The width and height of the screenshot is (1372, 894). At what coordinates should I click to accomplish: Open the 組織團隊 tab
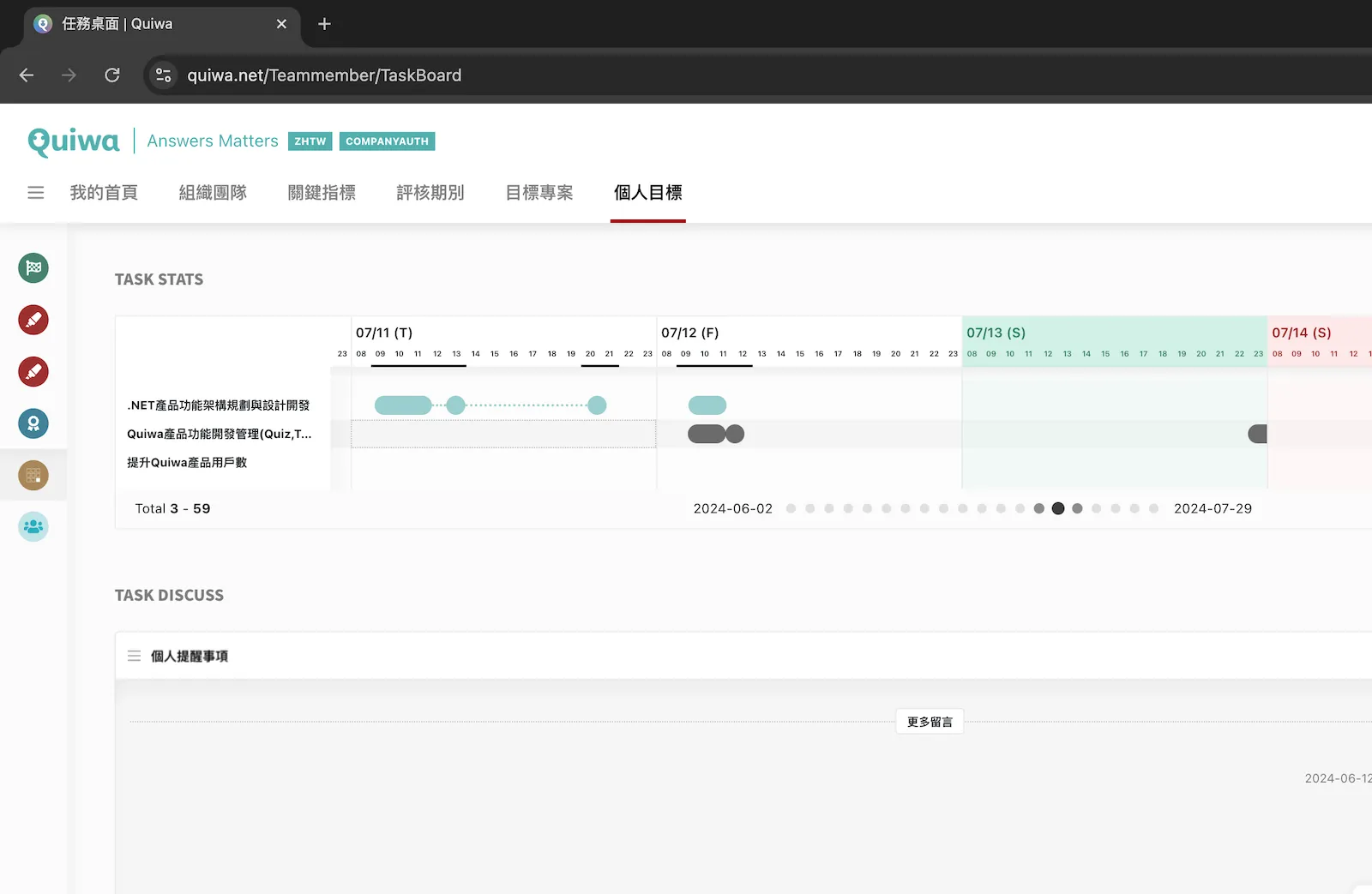pos(213,193)
